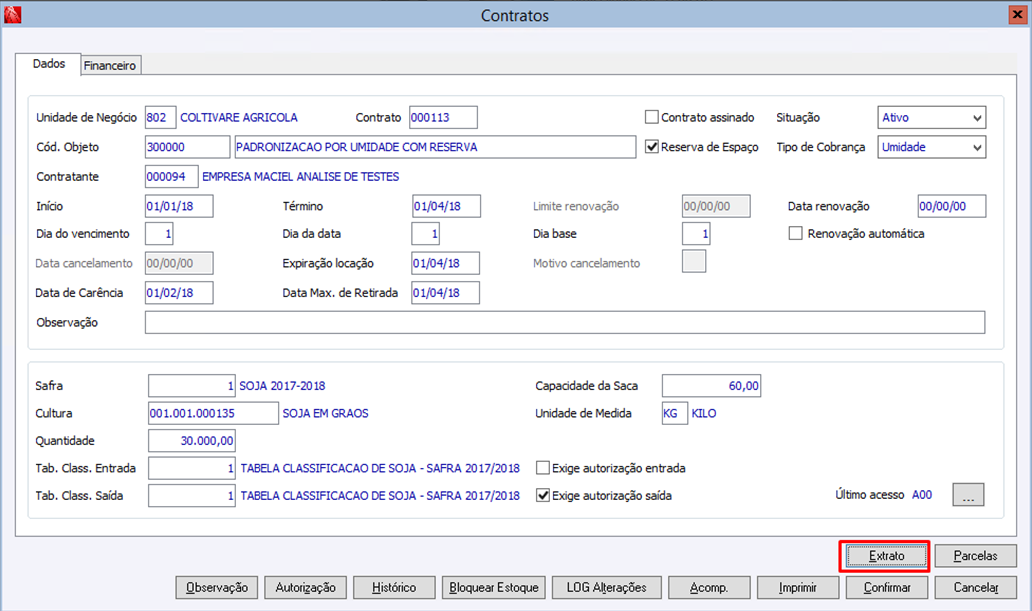Viewport: 1032px width, 611px height.
Task: Switch to the Financeiro tab
Action: (x=110, y=66)
